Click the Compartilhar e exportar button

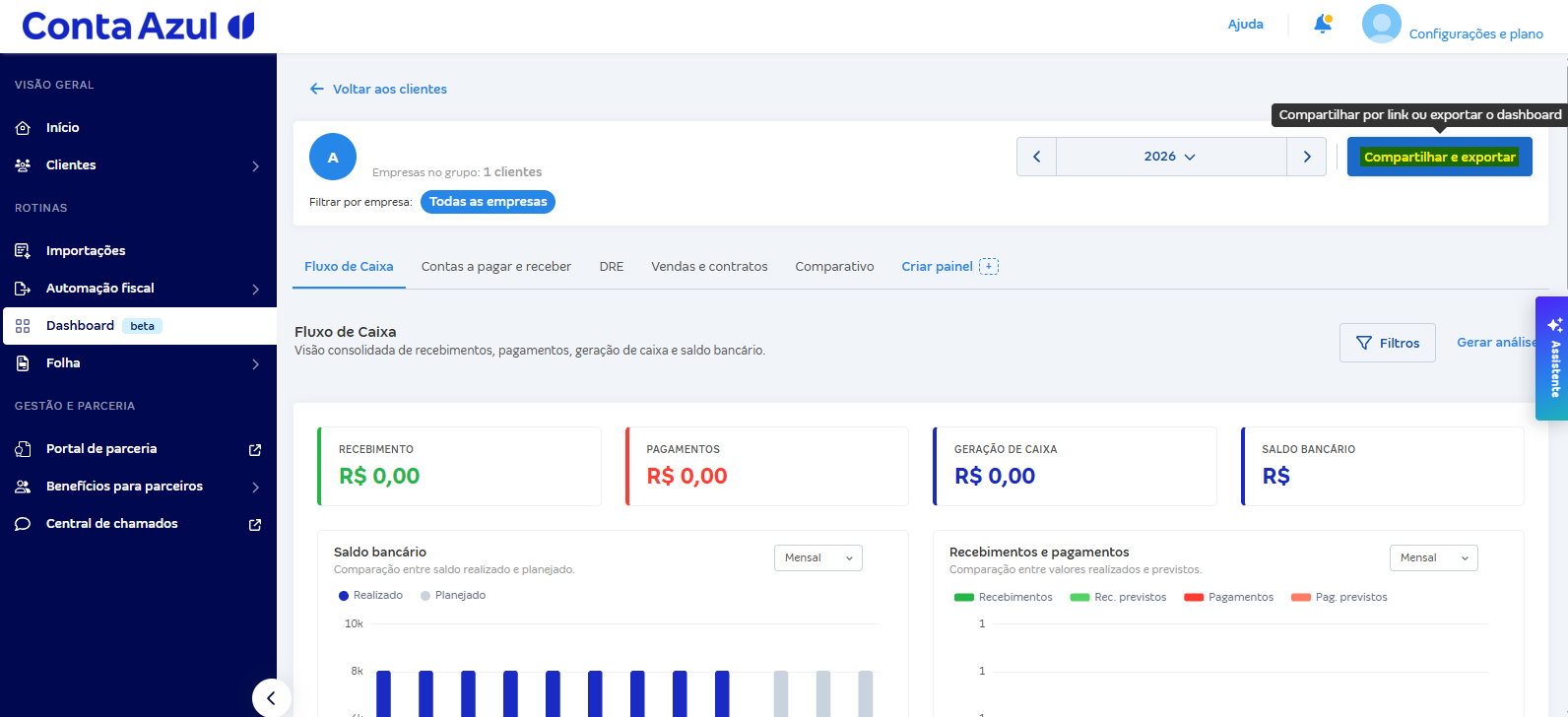(1439, 157)
